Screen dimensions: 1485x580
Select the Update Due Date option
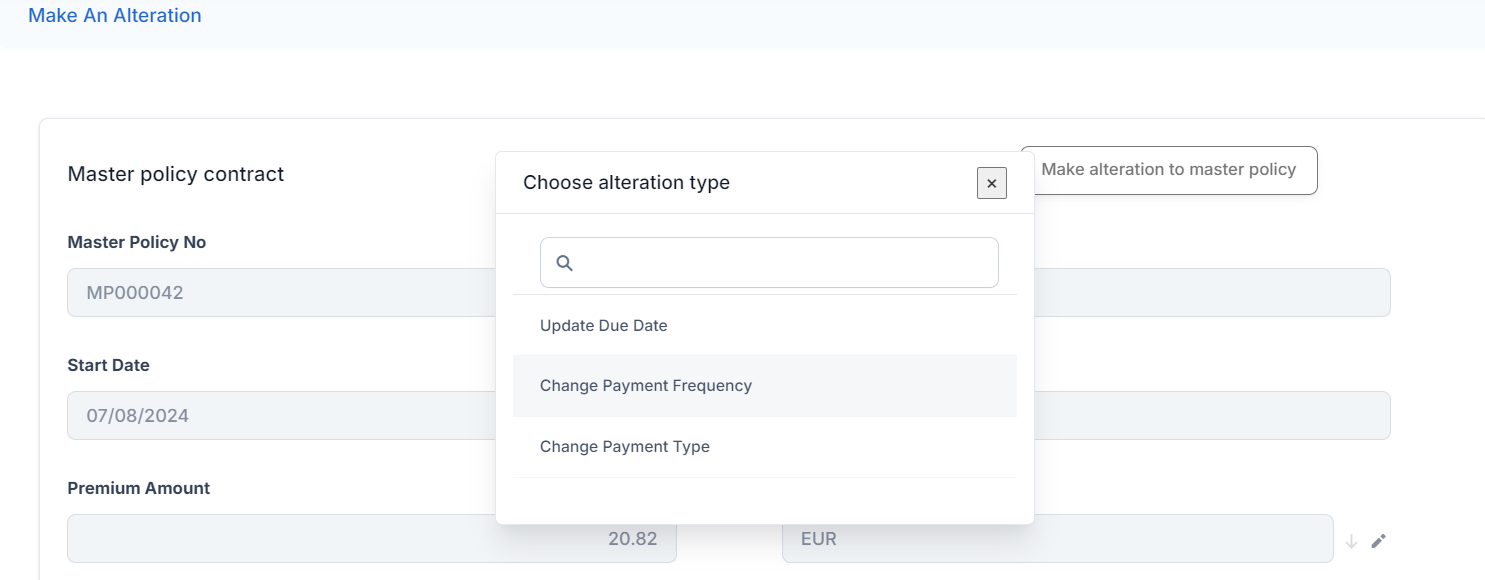[603, 325]
